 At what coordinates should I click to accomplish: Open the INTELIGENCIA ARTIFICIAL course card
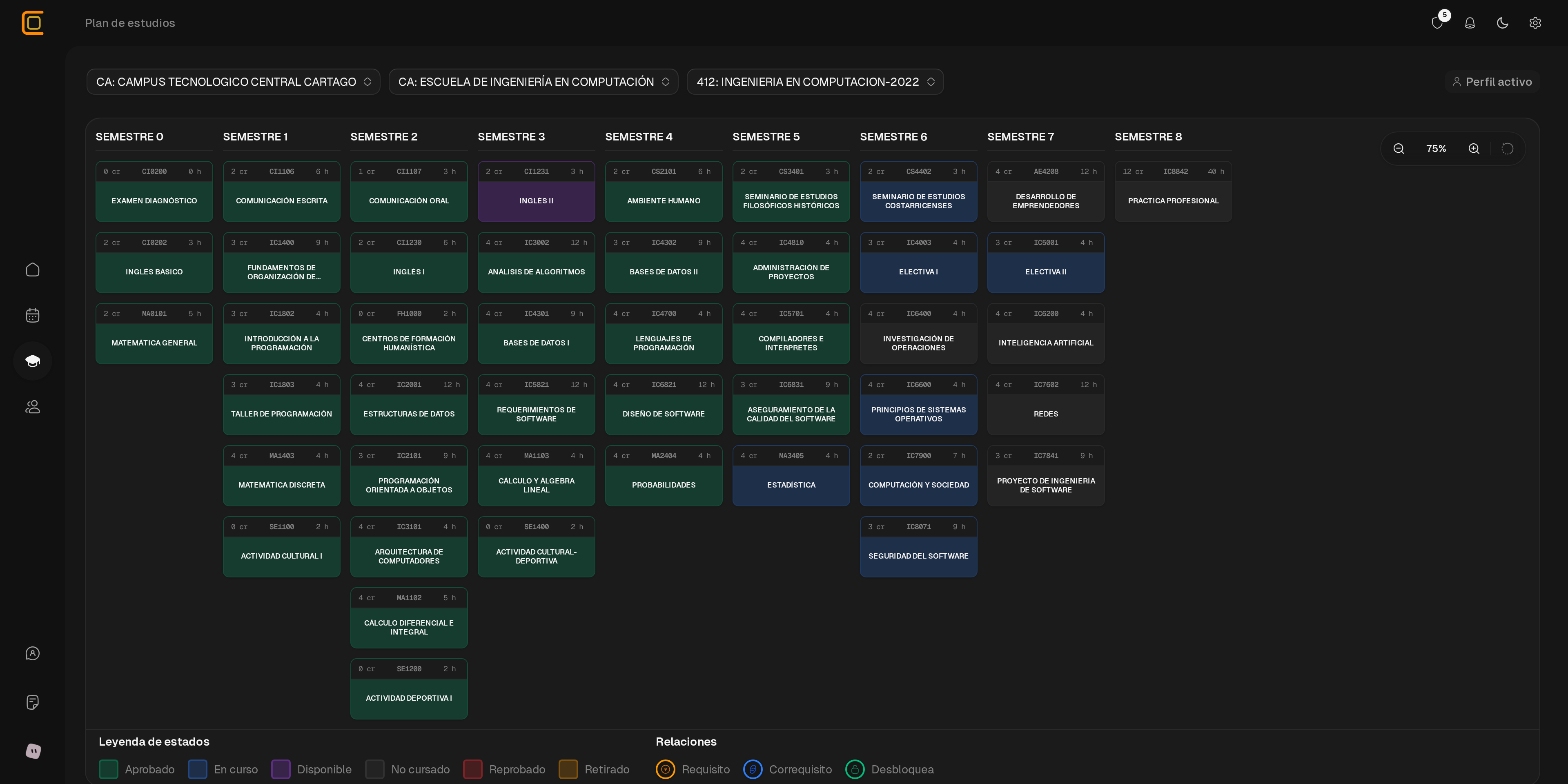tap(1046, 334)
